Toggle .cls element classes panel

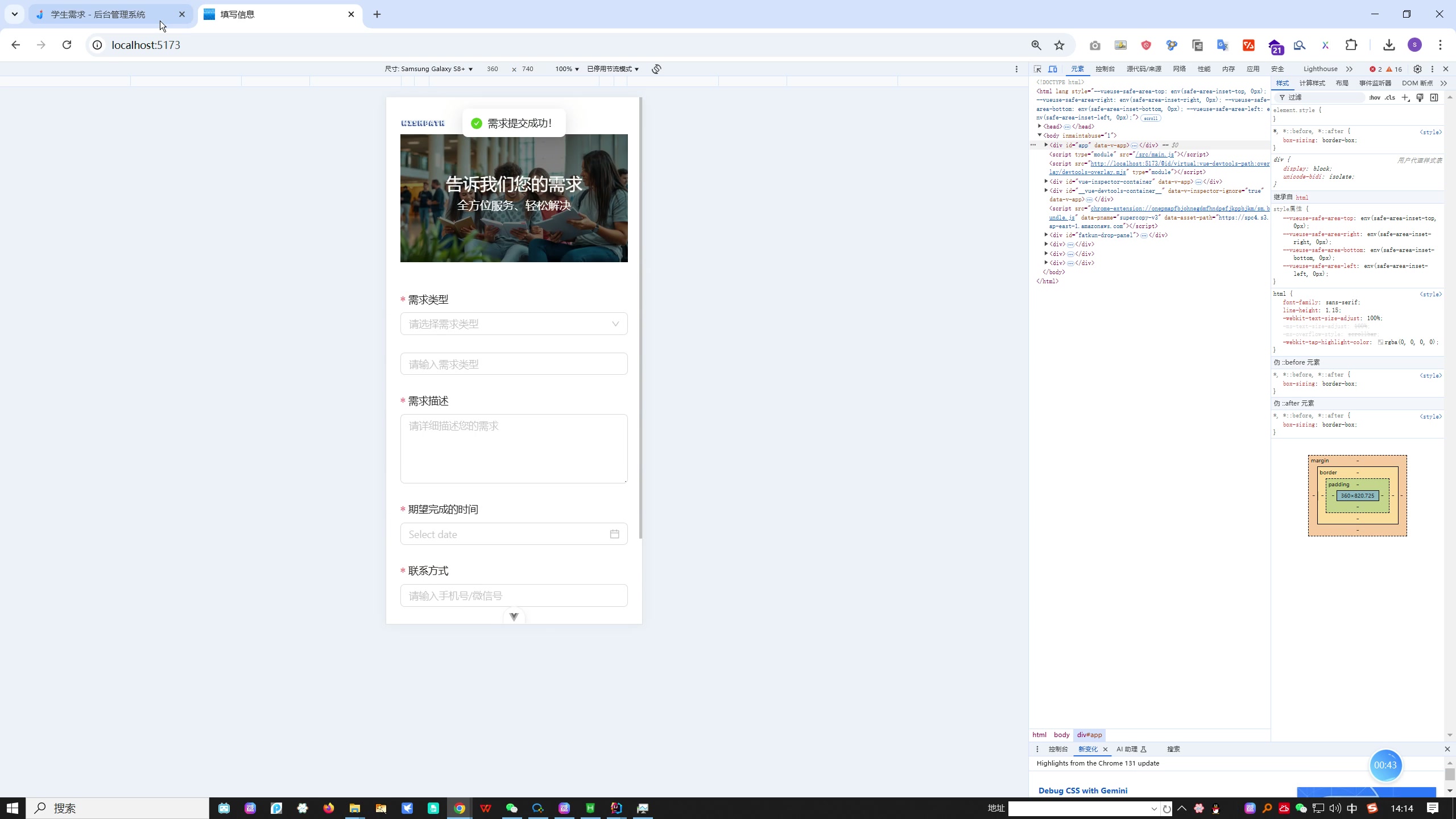[x=1390, y=97]
